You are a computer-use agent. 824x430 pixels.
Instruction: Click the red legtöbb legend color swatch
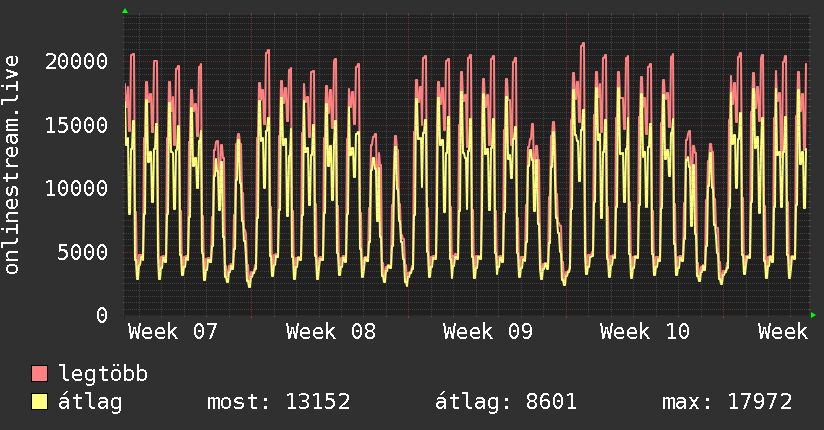coord(39,375)
